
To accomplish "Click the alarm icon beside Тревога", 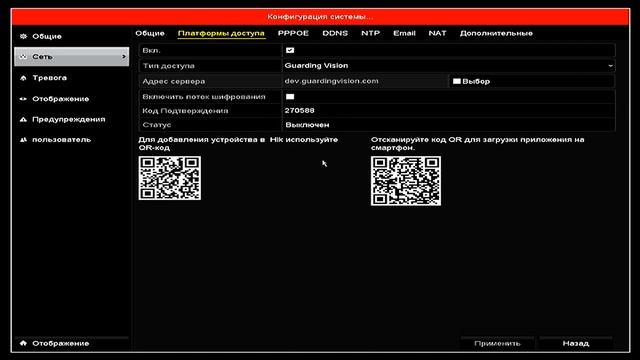I will click(23, 78).
